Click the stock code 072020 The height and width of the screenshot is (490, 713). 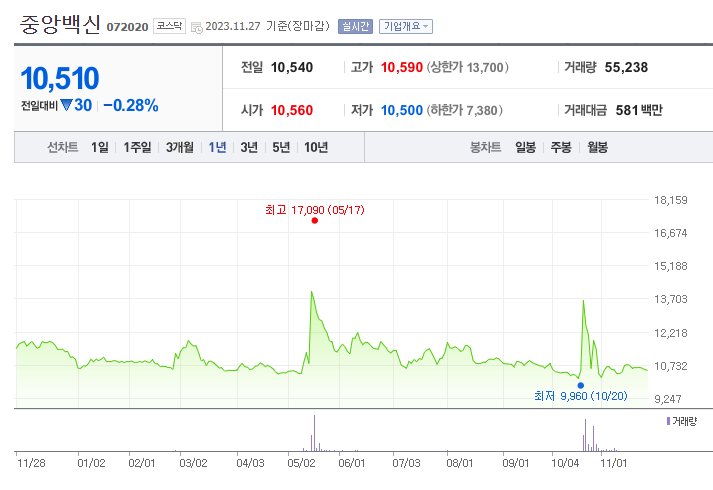coord(127,27)
